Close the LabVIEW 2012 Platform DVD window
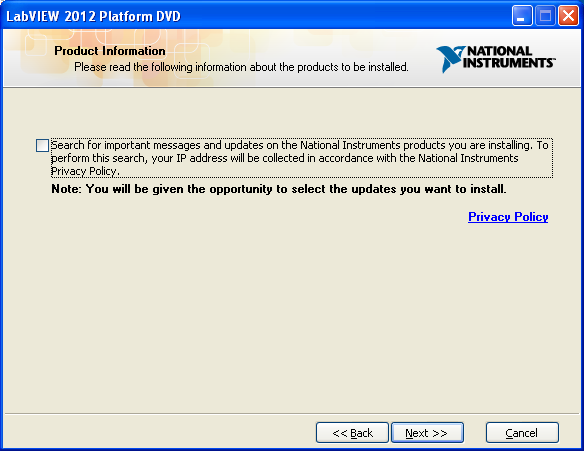The width and height of the screenshot is (584, 451). click(x=568, y=16)
